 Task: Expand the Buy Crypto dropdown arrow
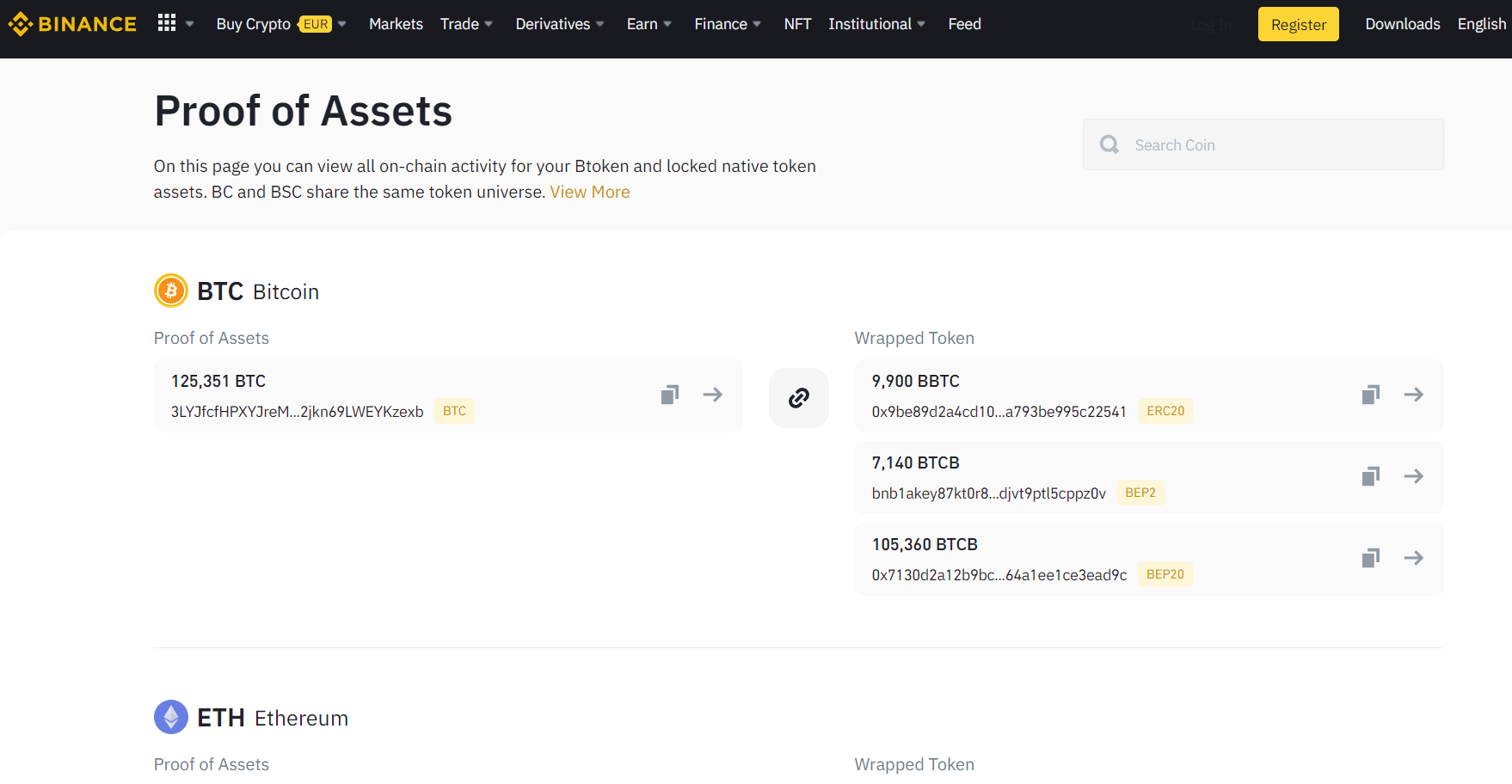342,24
